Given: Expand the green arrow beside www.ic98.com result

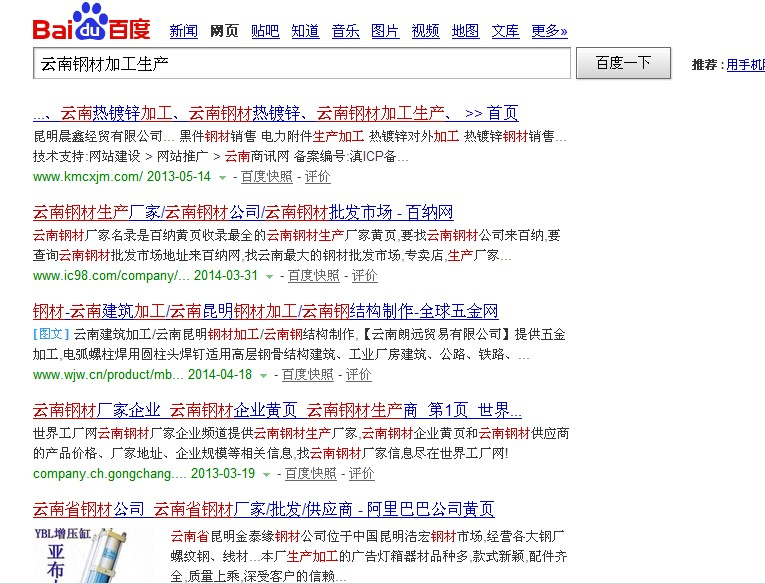Looking at the screenshot, I should tap(269, 277).
